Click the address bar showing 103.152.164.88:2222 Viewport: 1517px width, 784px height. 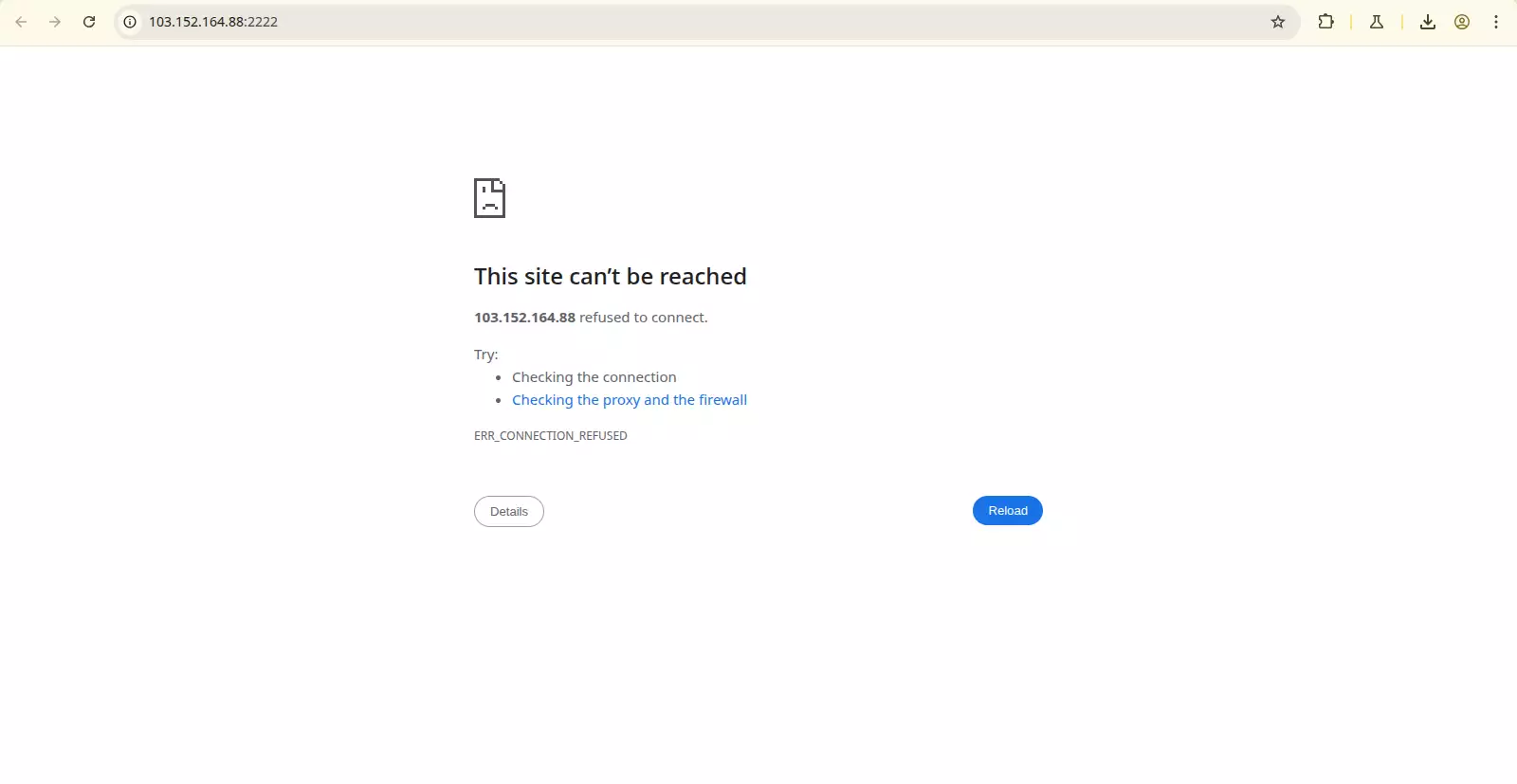(664, 22)
